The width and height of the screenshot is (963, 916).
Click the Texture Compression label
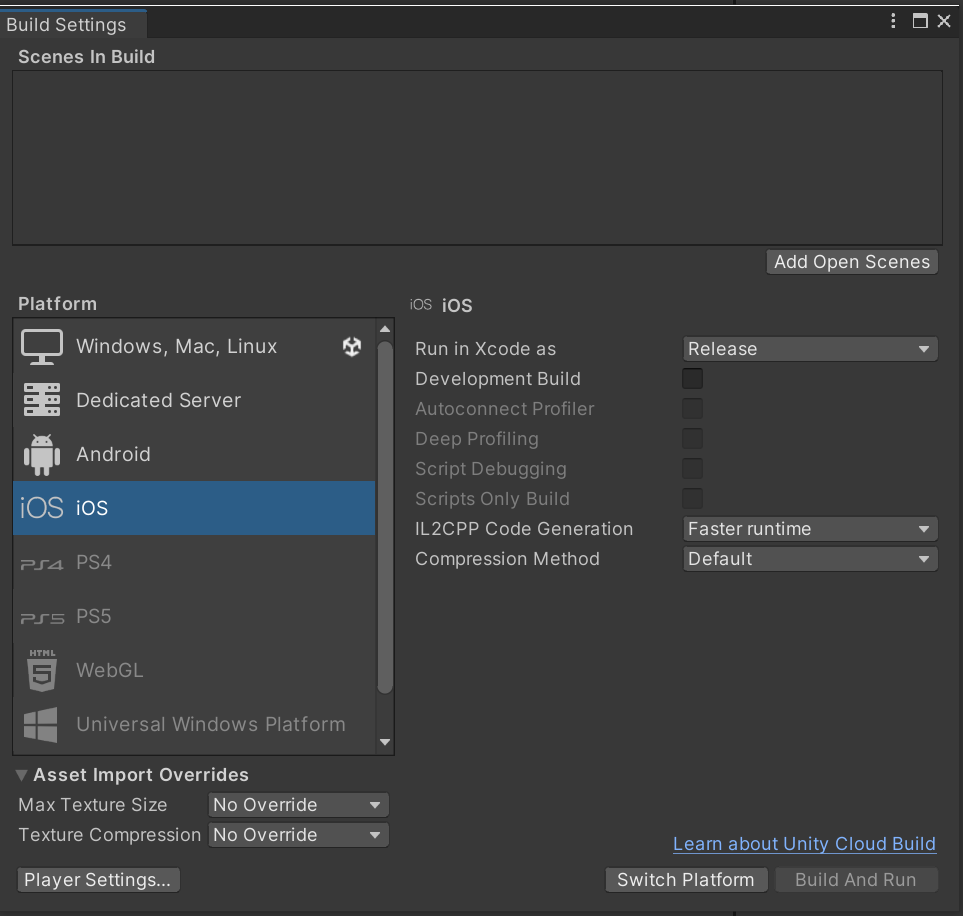tap(109, 835)
